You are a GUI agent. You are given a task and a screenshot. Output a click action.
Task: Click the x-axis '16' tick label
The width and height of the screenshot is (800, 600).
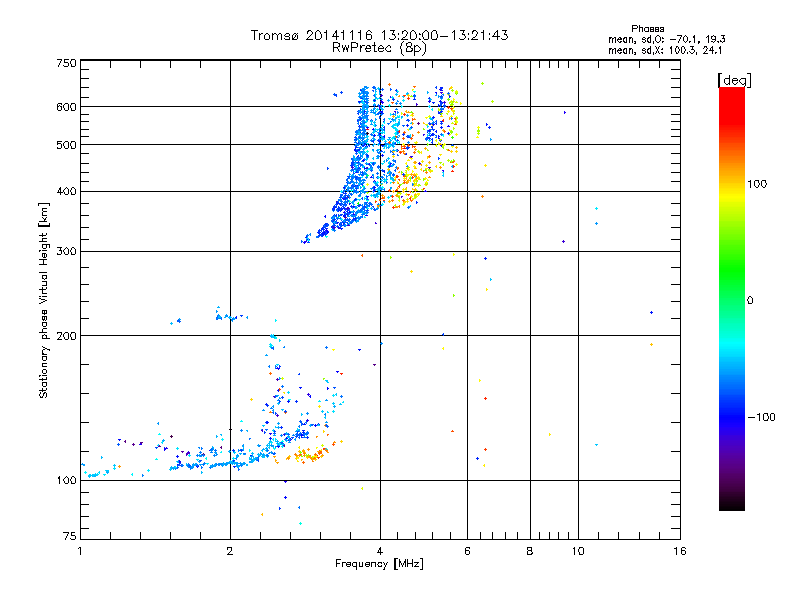point(680,551)
